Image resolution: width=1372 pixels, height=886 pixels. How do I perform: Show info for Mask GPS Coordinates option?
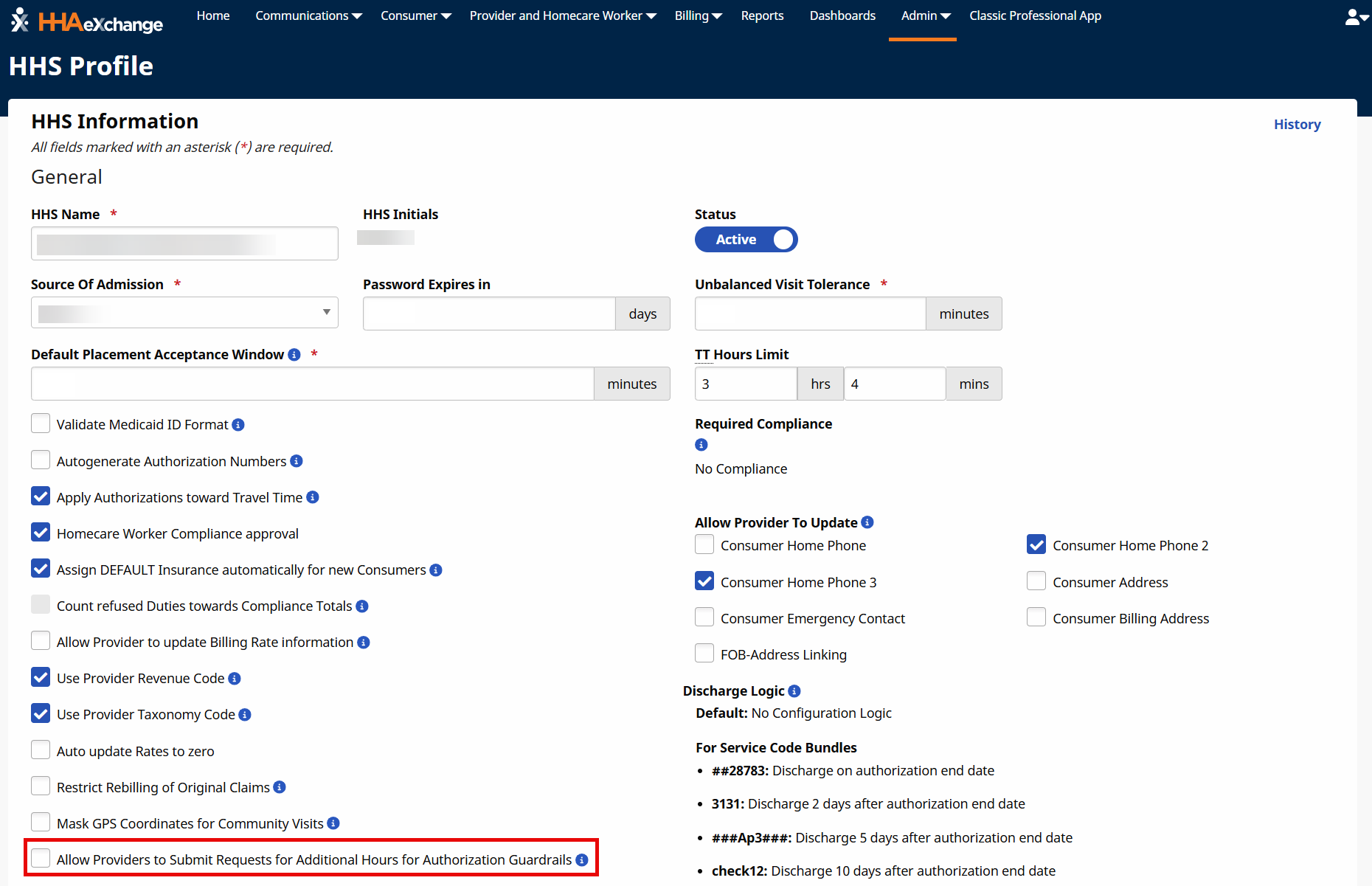[x=333, y=823]
